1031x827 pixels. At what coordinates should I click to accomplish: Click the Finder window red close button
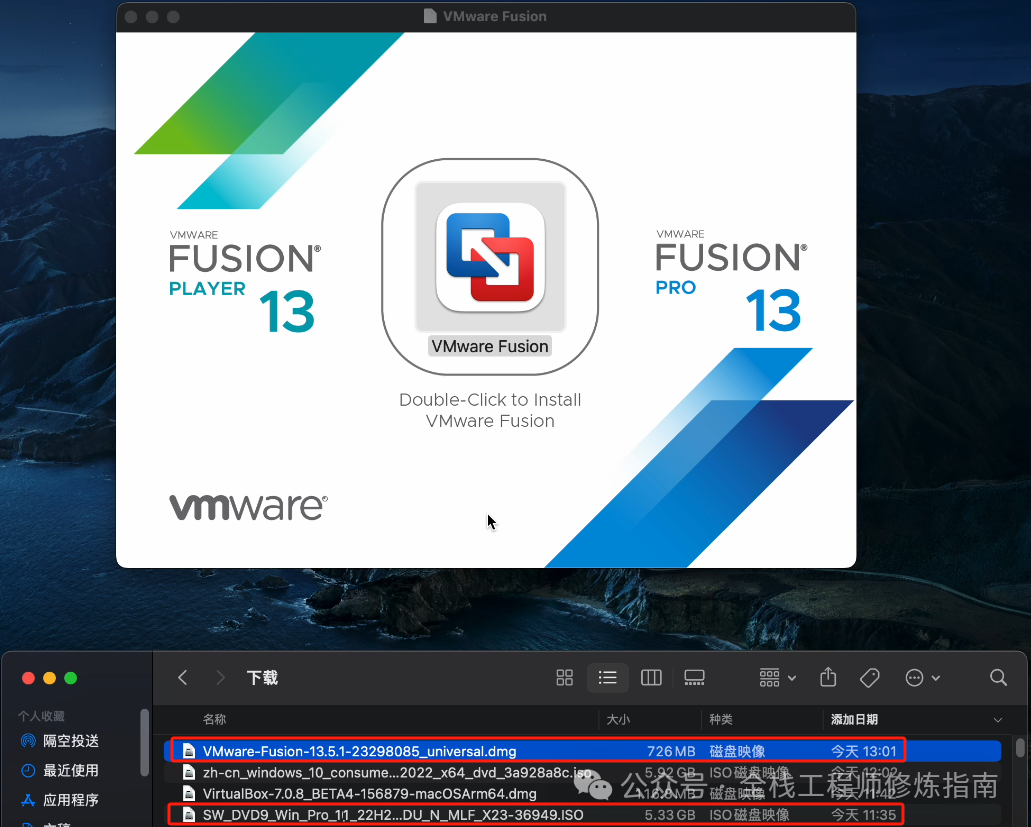click(28, 678)
